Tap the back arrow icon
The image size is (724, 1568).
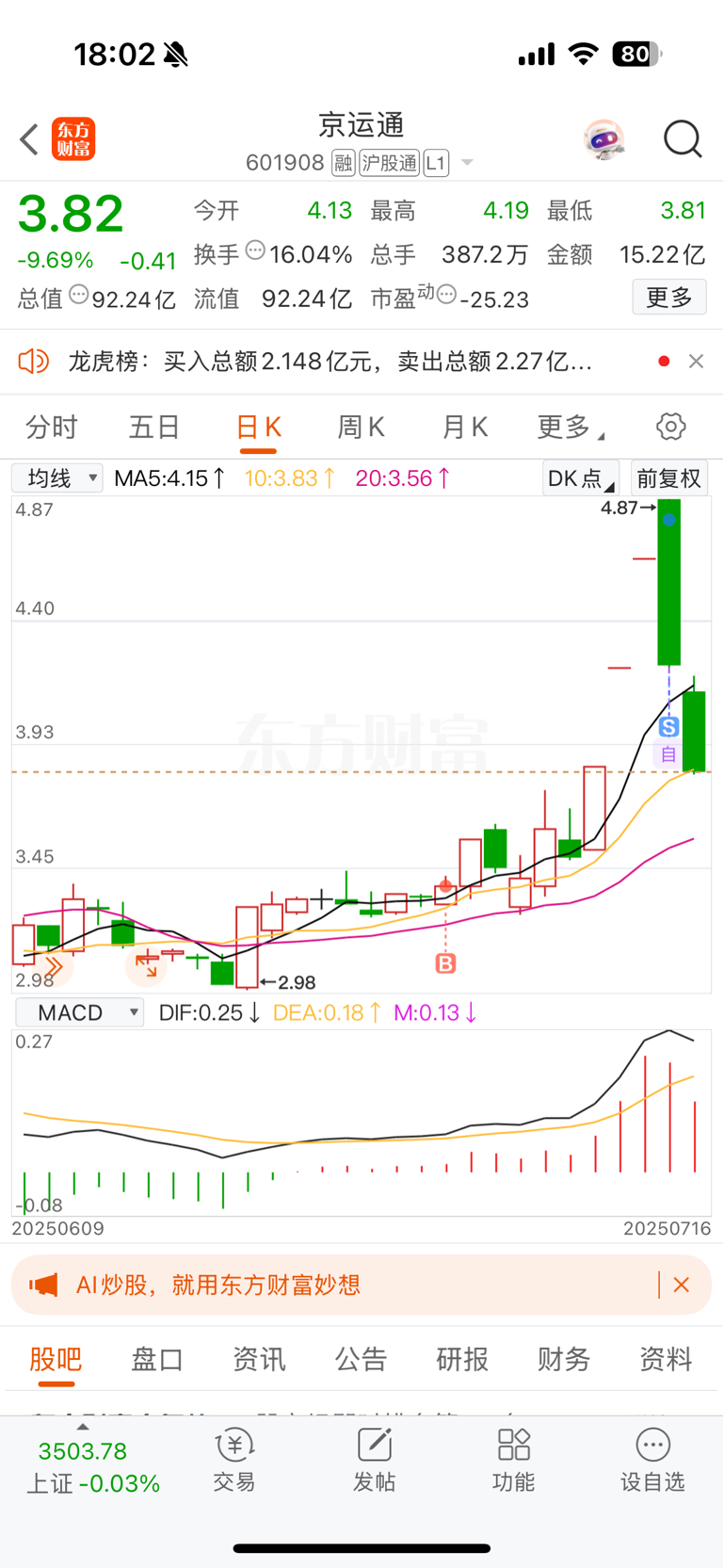[x=29, y=139]
